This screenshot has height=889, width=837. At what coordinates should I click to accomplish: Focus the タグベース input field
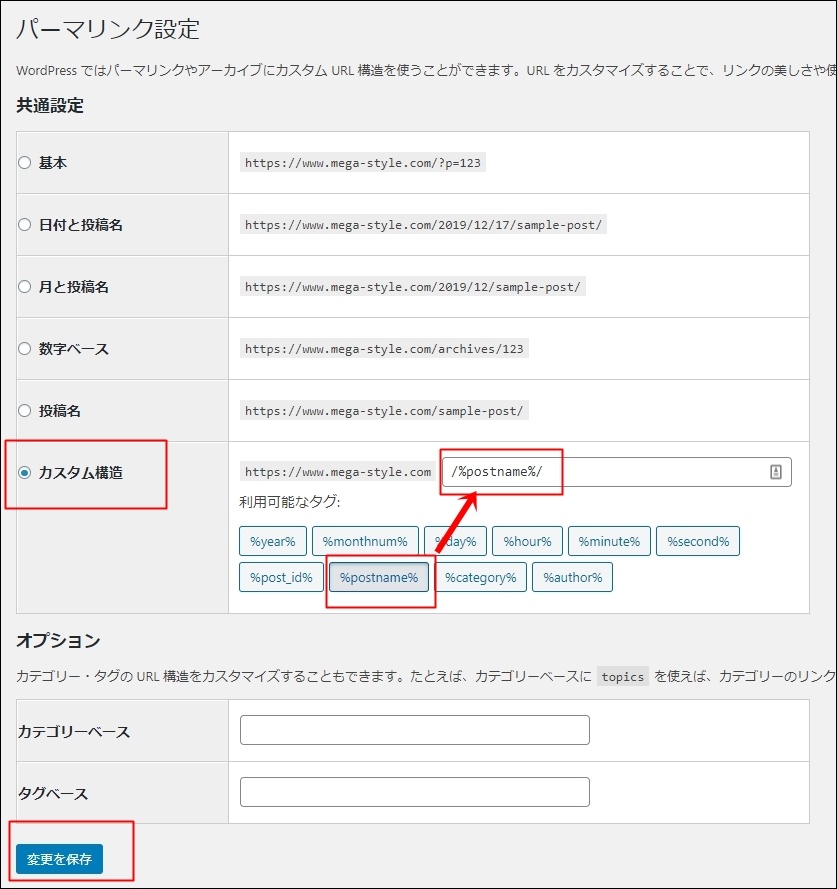coord(414,792)
